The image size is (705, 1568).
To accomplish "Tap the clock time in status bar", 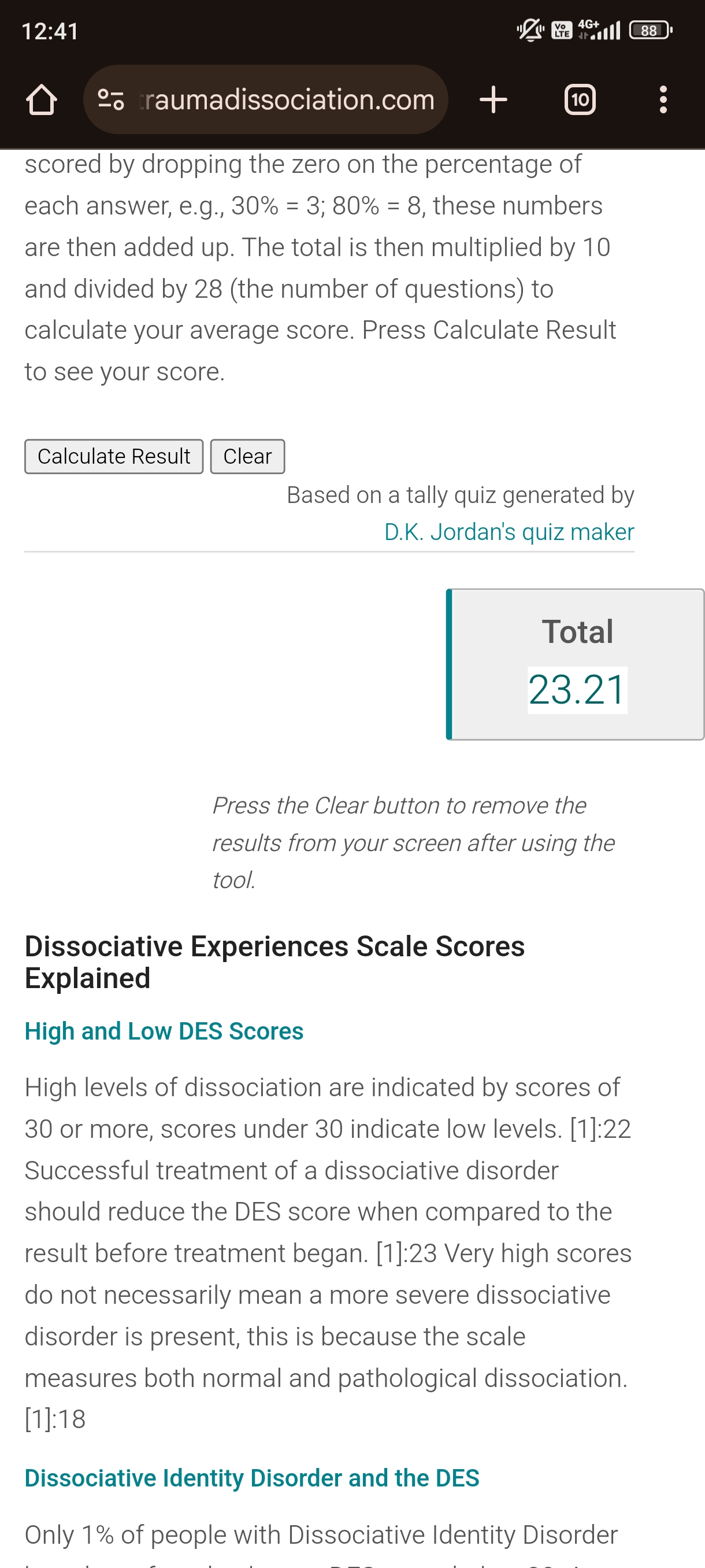I will [50, 31].
